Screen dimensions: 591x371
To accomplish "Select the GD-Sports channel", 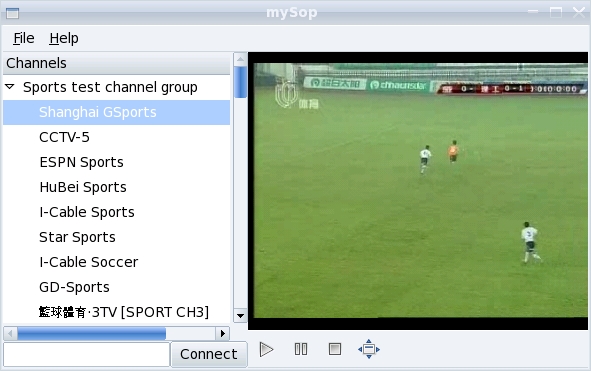I will point(116,287).
